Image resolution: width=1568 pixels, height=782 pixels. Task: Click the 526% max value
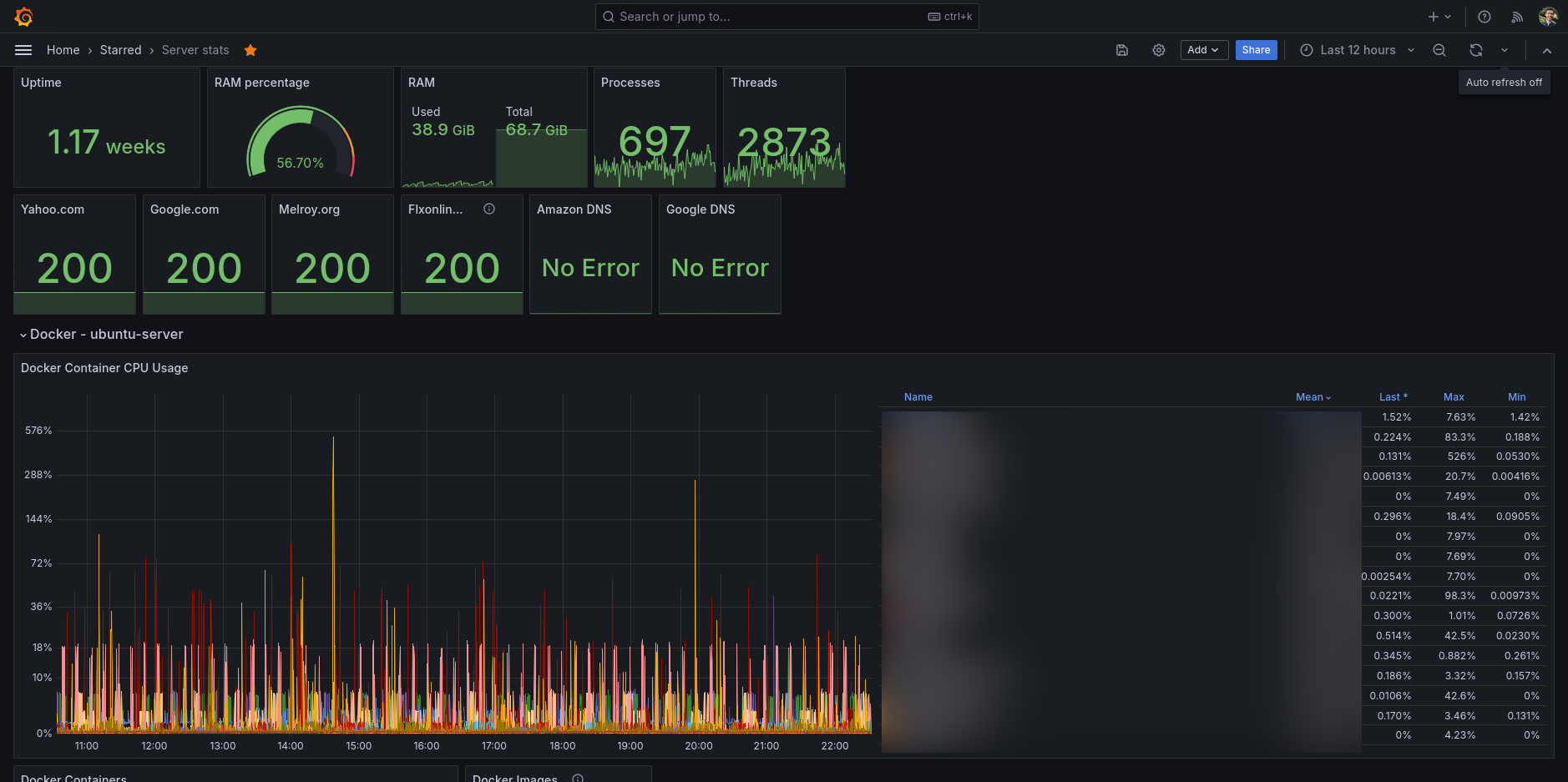1461,457
